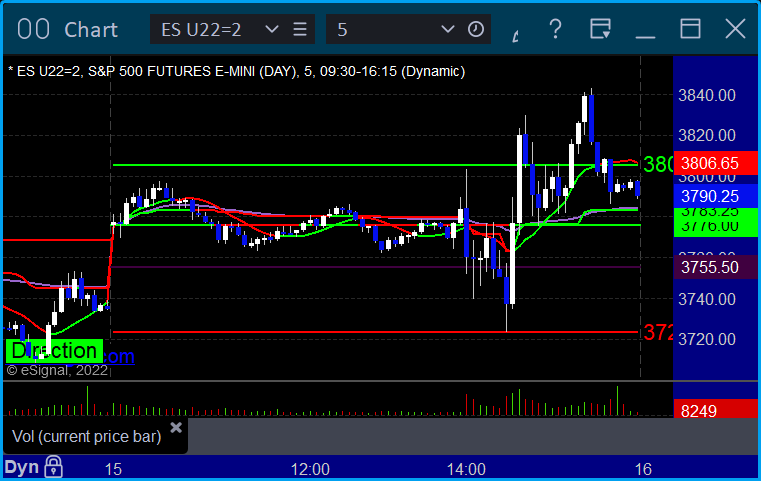Minimize the Chart window
The image size is (761, 481).
coord(645,36)
